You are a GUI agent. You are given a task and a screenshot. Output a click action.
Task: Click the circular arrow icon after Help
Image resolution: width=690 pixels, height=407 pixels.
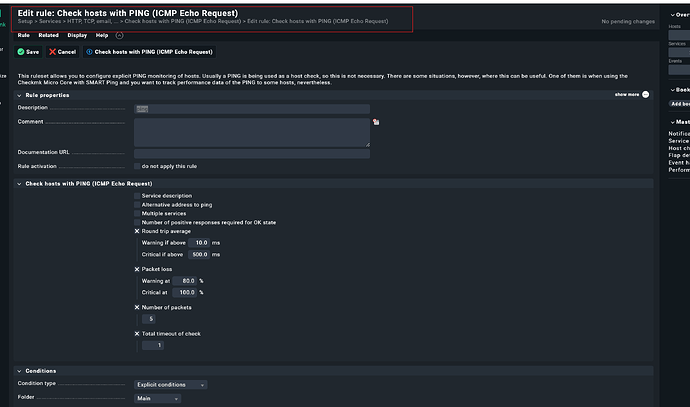point(119,35)
